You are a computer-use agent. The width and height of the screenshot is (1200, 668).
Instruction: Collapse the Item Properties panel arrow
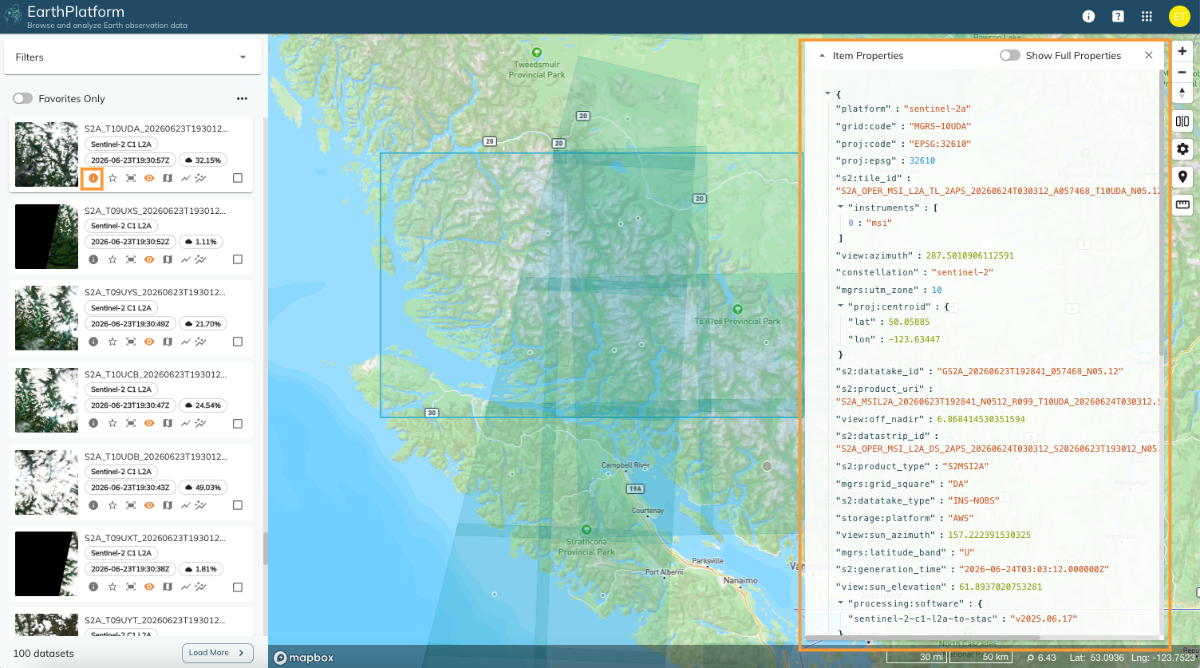point(822,56)
